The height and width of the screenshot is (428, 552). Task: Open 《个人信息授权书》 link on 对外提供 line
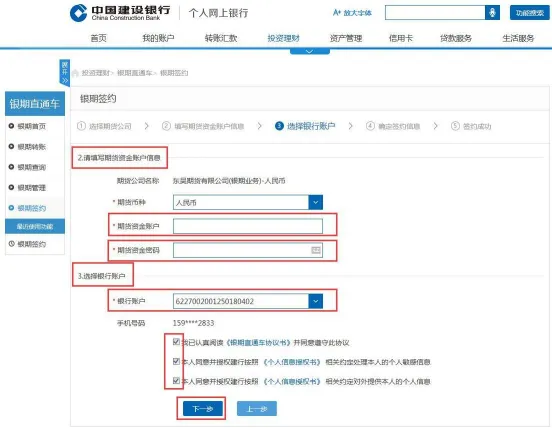[292, 382]
